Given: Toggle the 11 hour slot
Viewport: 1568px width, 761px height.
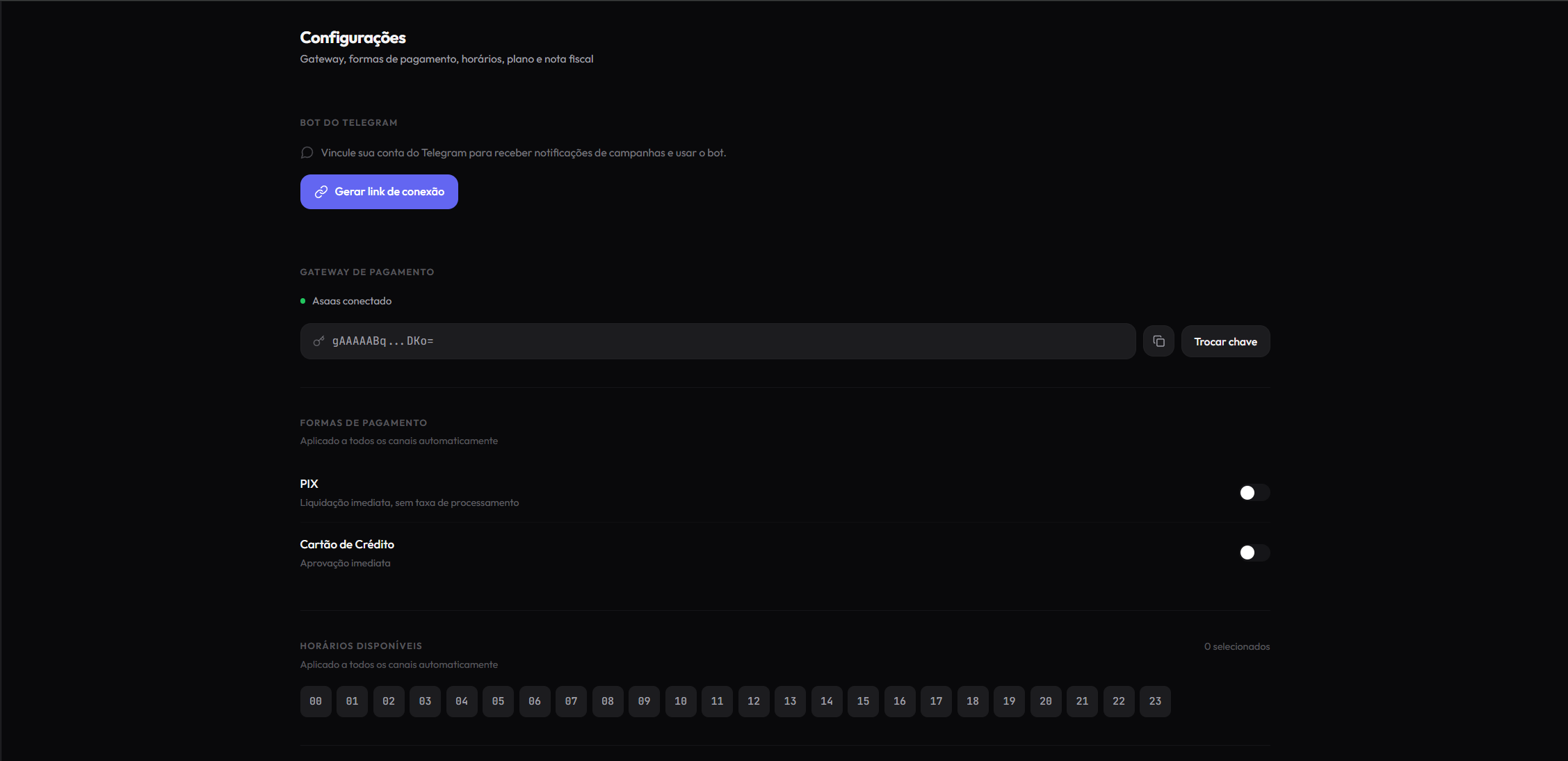Looking at the screenshot, I should 718,701.
